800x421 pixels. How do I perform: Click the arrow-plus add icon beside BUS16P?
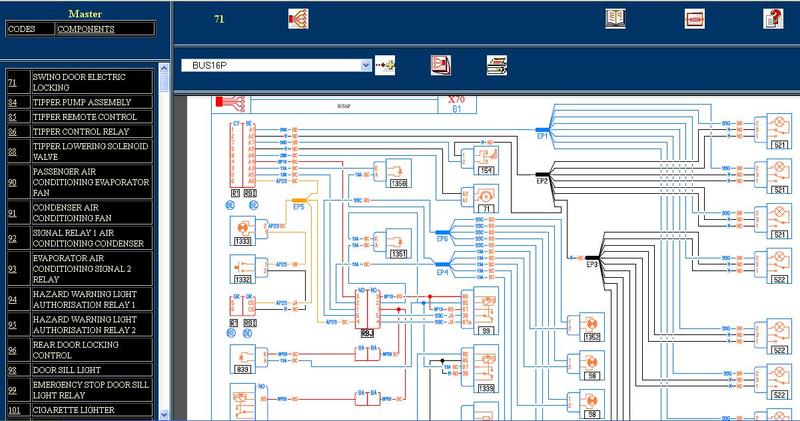coord(385,65)
